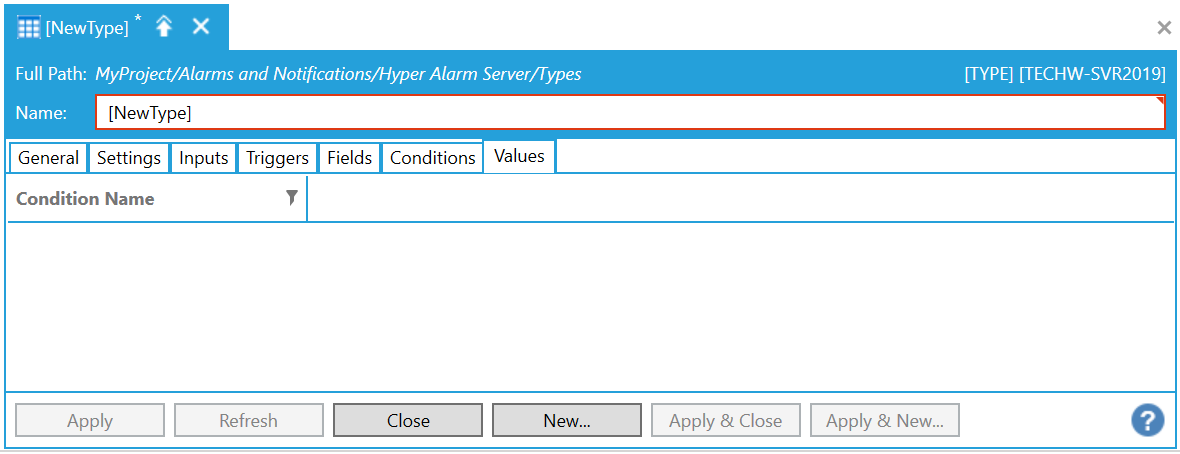Show the Fields tab
Viewport: 1180px width, 454px height.
click(350, 158)
